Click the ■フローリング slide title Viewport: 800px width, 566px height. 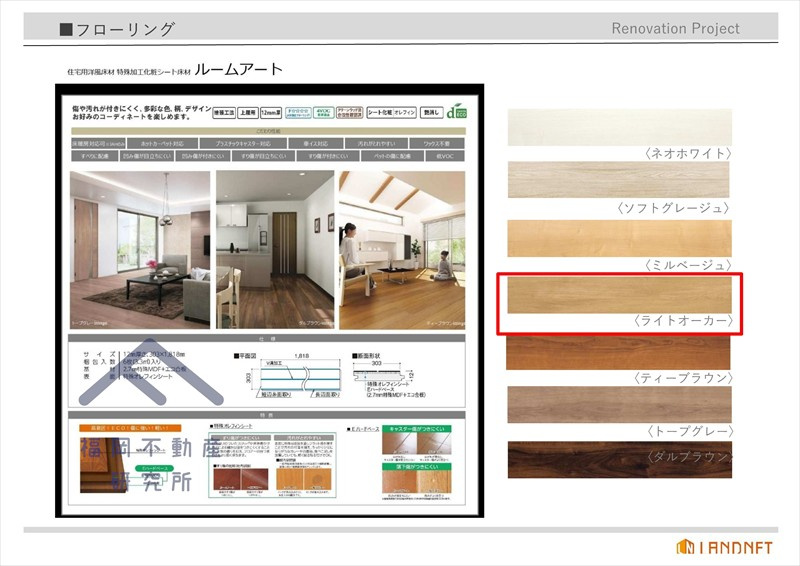click(x=117, y=29)
